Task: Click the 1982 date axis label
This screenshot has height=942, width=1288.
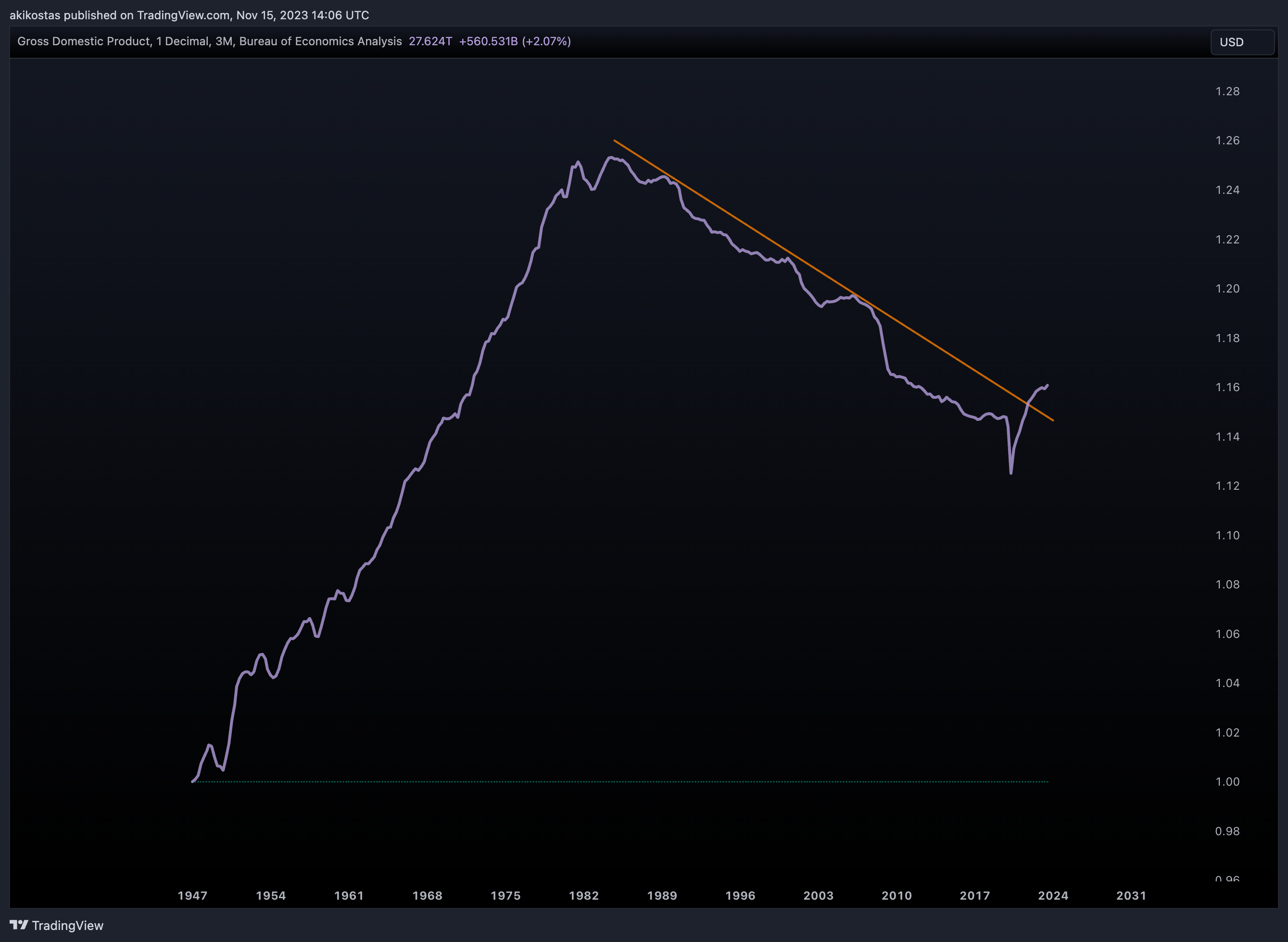Action: [583, 895]
